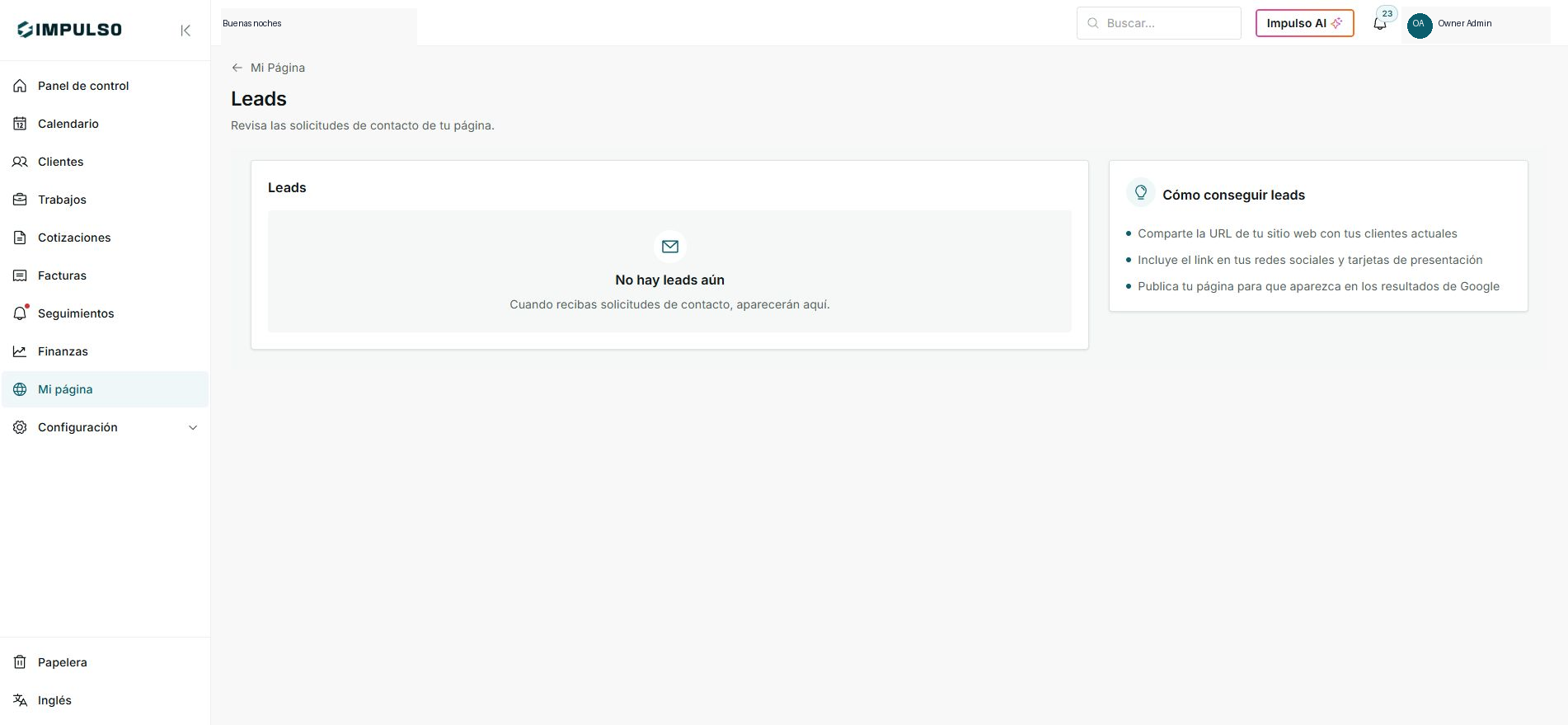This screenshot has height=725, width=1568.
Task: Open Clientes section
Action: click(105, 162)
